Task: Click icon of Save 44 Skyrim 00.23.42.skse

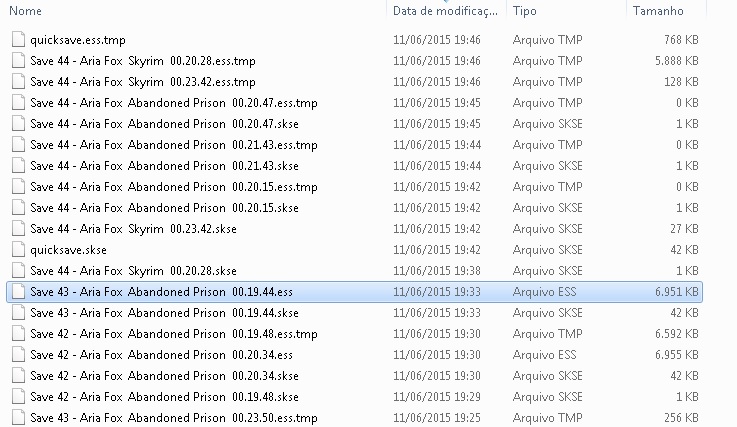Action: (18, 229)
